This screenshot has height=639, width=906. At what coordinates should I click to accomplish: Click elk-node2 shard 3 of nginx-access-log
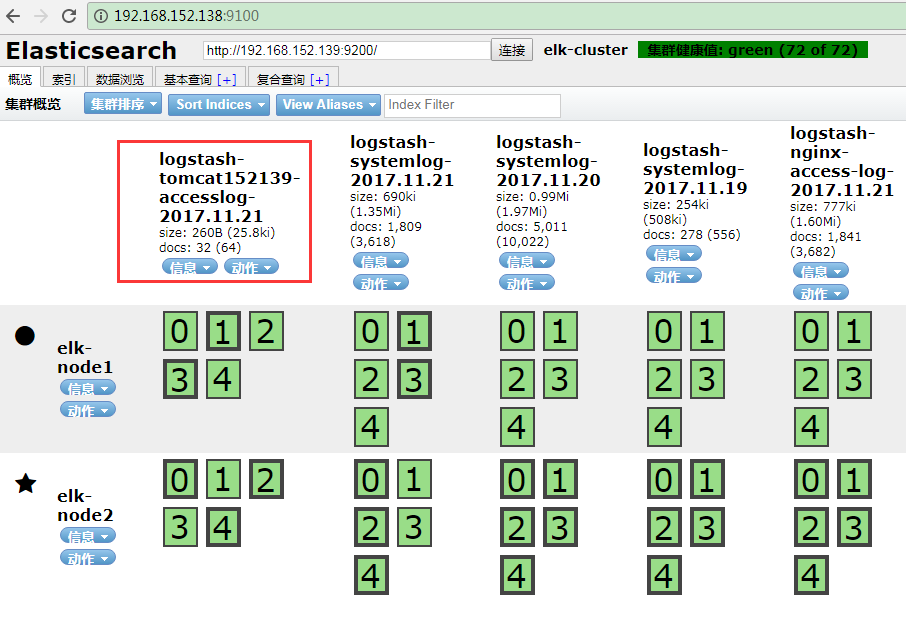point(854,527)
